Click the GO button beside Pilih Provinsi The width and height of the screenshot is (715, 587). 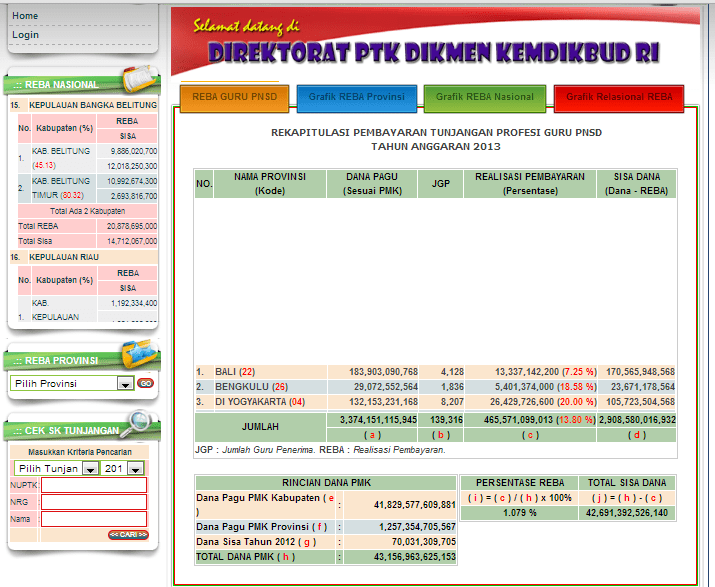click(145, 383)
